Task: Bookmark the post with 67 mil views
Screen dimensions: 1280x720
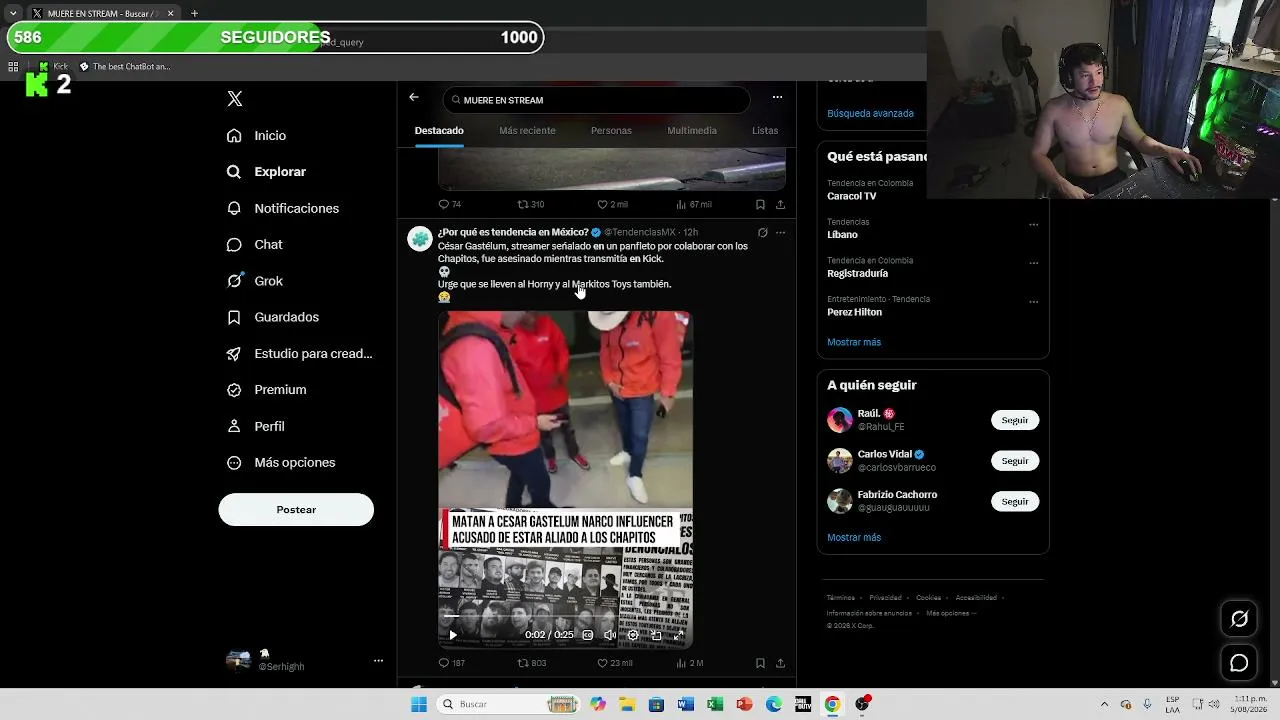Action: click(760, 204)
